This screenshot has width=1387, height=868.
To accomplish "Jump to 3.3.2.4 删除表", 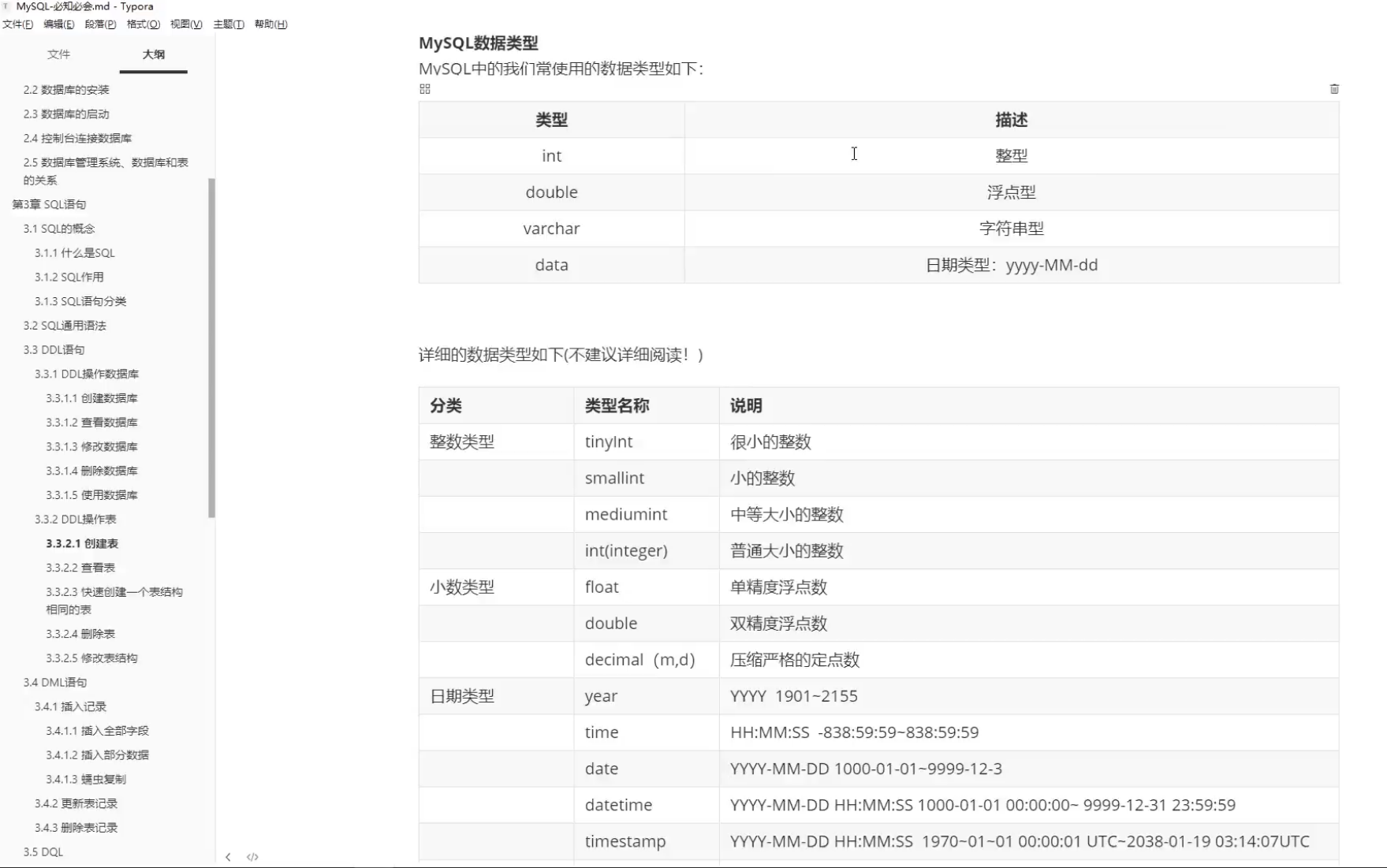I will 80,635.
